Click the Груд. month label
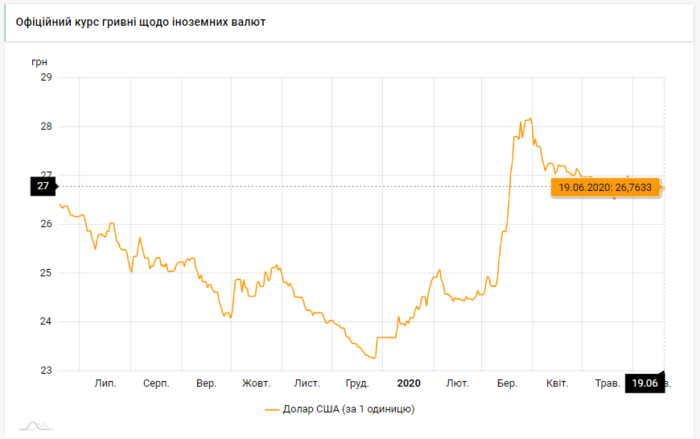This screenshot has height=439, width=700. point(356,383)
